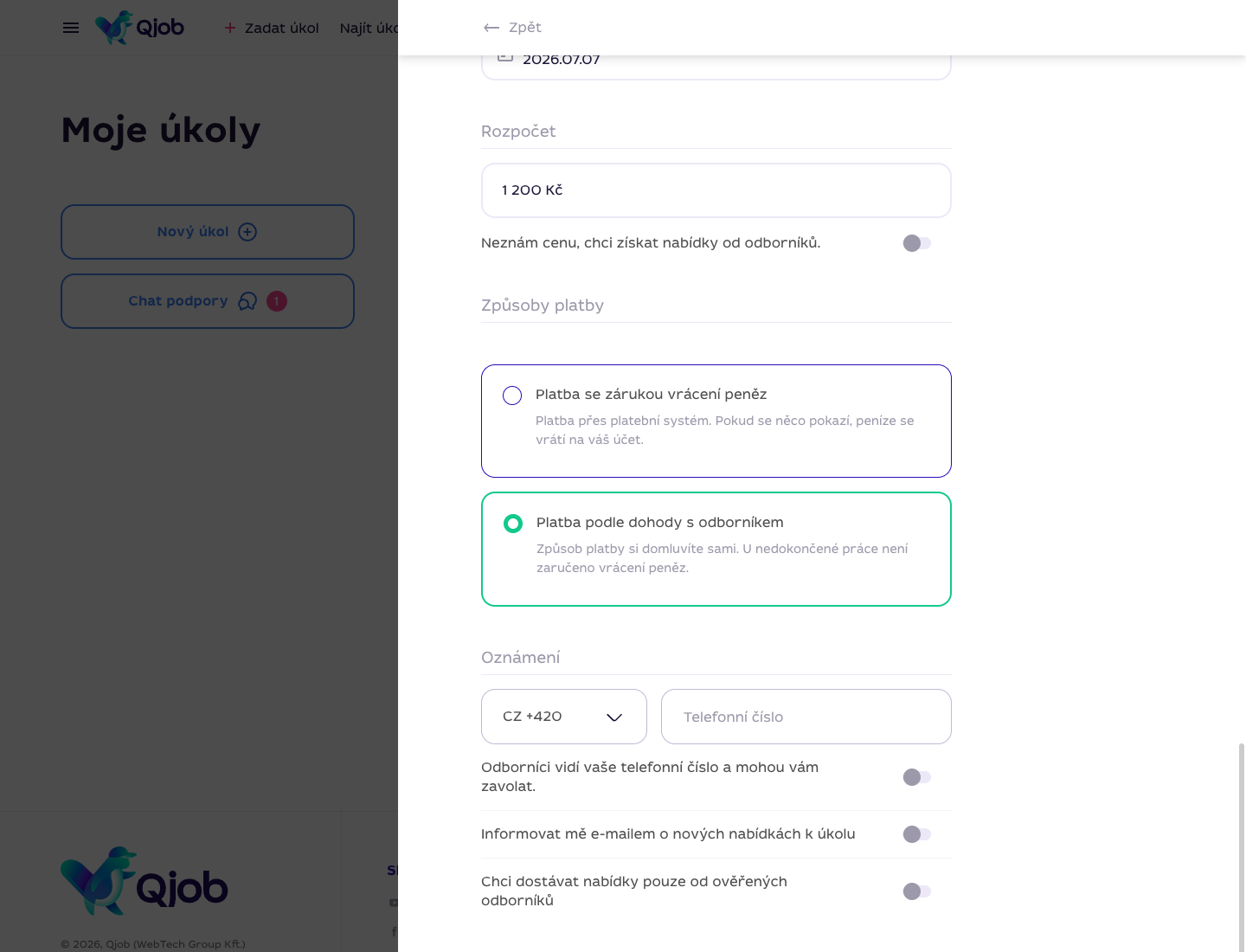Toggle 'Informovat mě e-mailem' switch
1246x952 pixels.
[x=917, y=834]
